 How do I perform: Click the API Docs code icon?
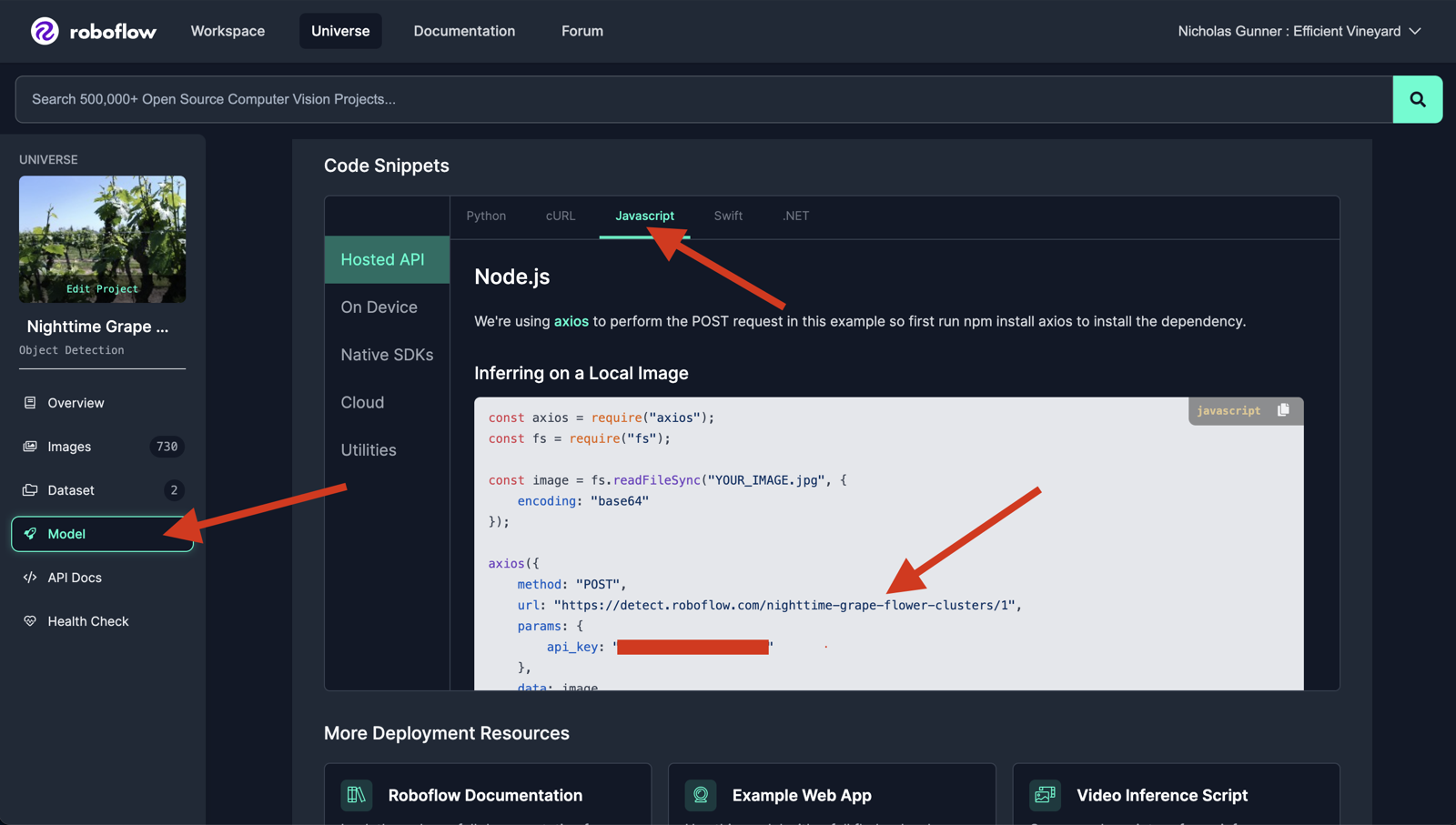30,577
